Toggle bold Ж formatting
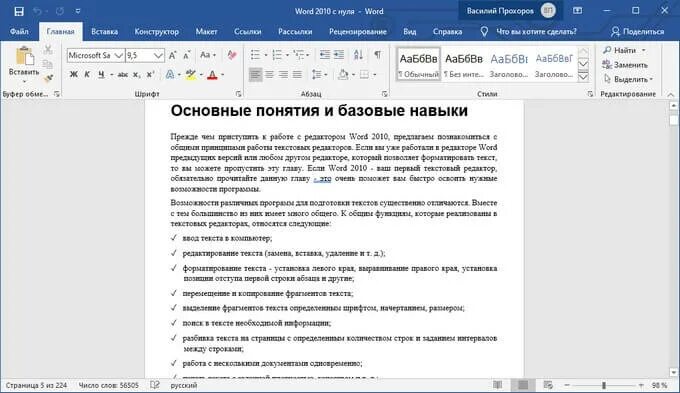The width and height of the screenshot is (680, 393). click(x=74, y=75)
